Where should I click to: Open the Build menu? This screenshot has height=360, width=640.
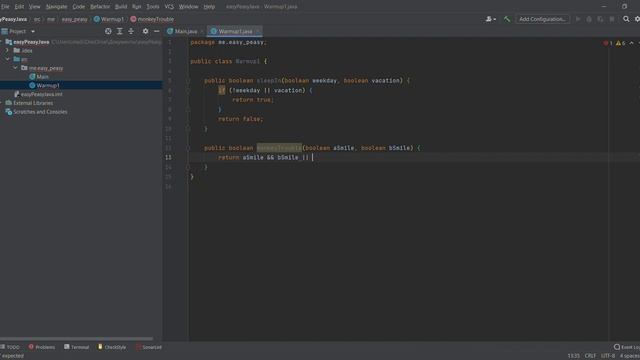(121, 7)
